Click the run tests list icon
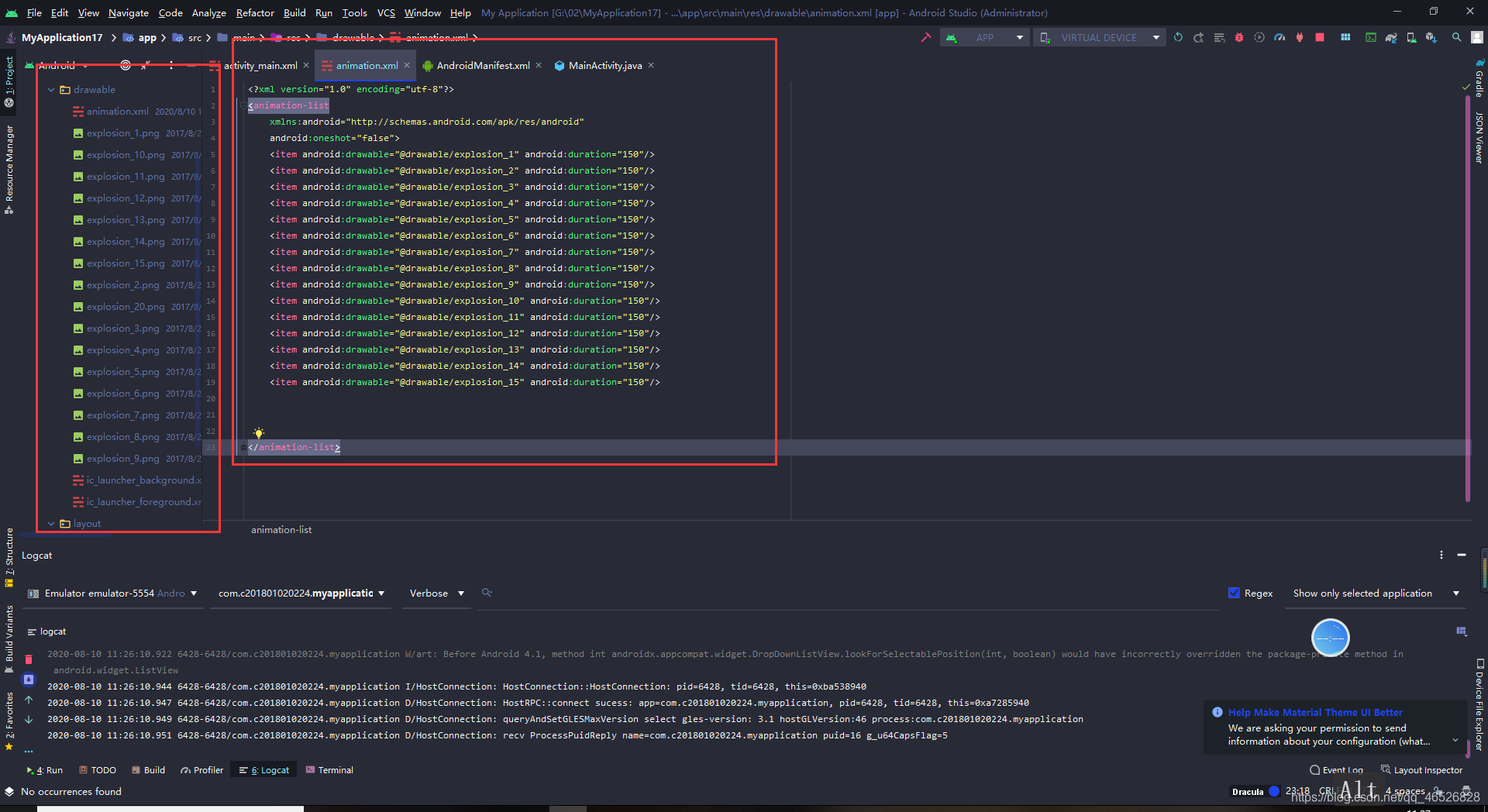Screen dimensions: 1488x812 point(1219,37)
